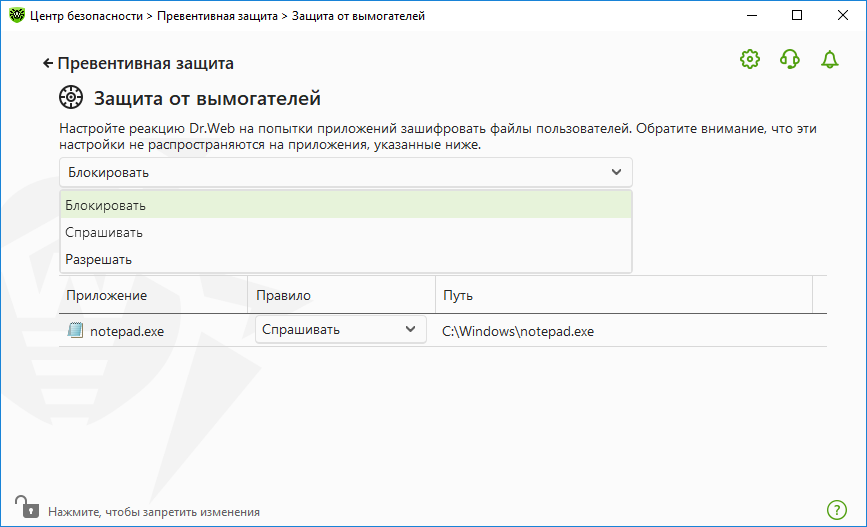Close the Dr.Web window

point(843,15)
